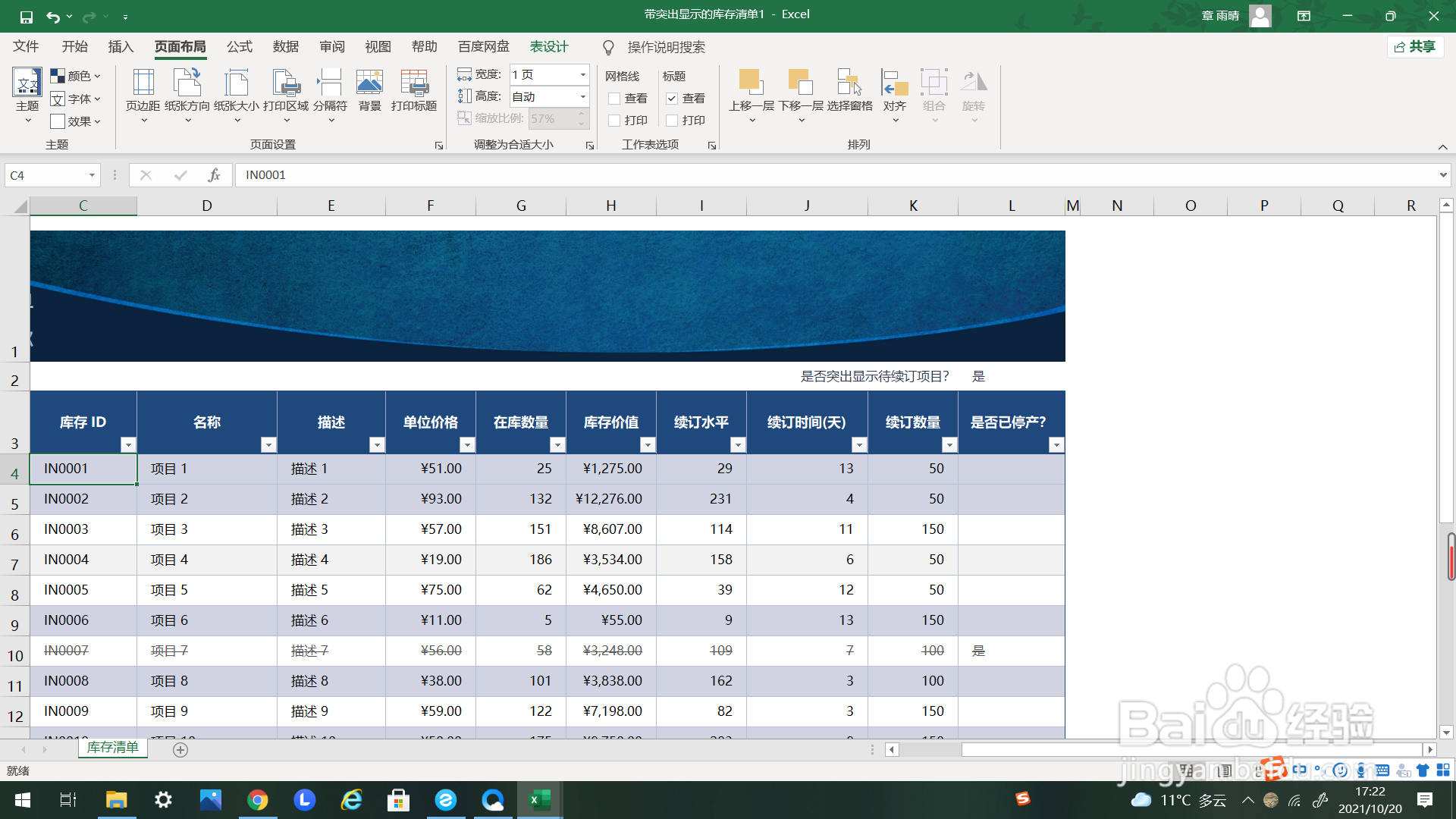Open the 主题 themes gallery
The height and width of the screenshot is (819, 1456).
point(27,96)
